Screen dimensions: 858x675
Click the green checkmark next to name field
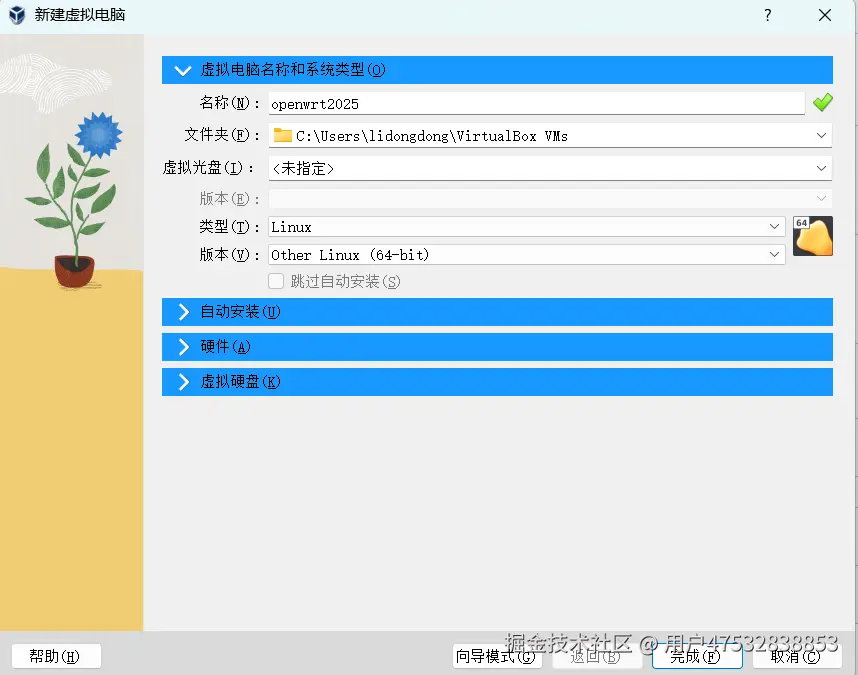click(x=822, y=102)
